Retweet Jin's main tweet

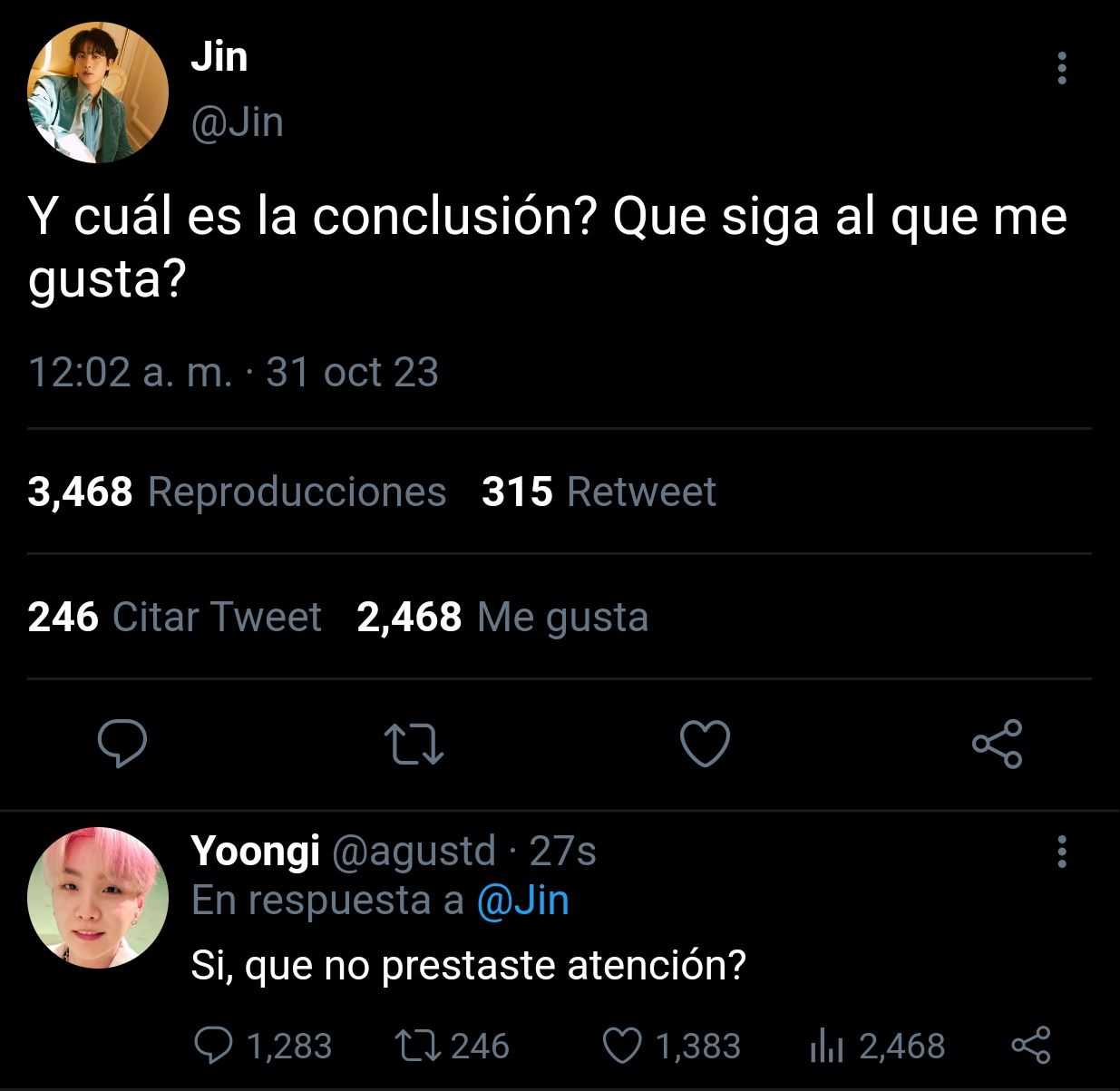414,744
